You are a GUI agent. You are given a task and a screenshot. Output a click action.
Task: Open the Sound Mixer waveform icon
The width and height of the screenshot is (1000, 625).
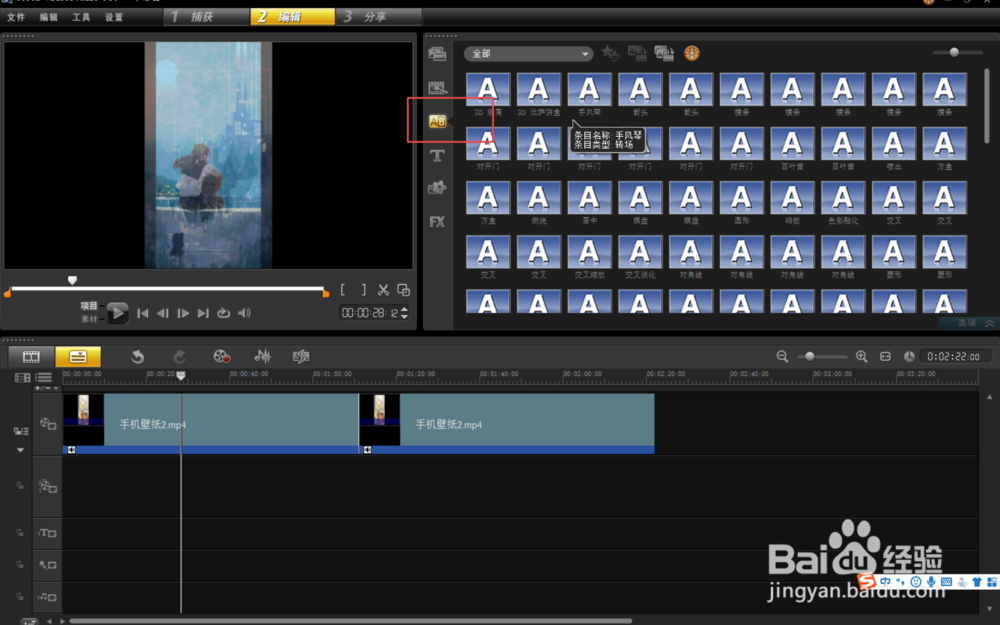(x=263, y=357)
